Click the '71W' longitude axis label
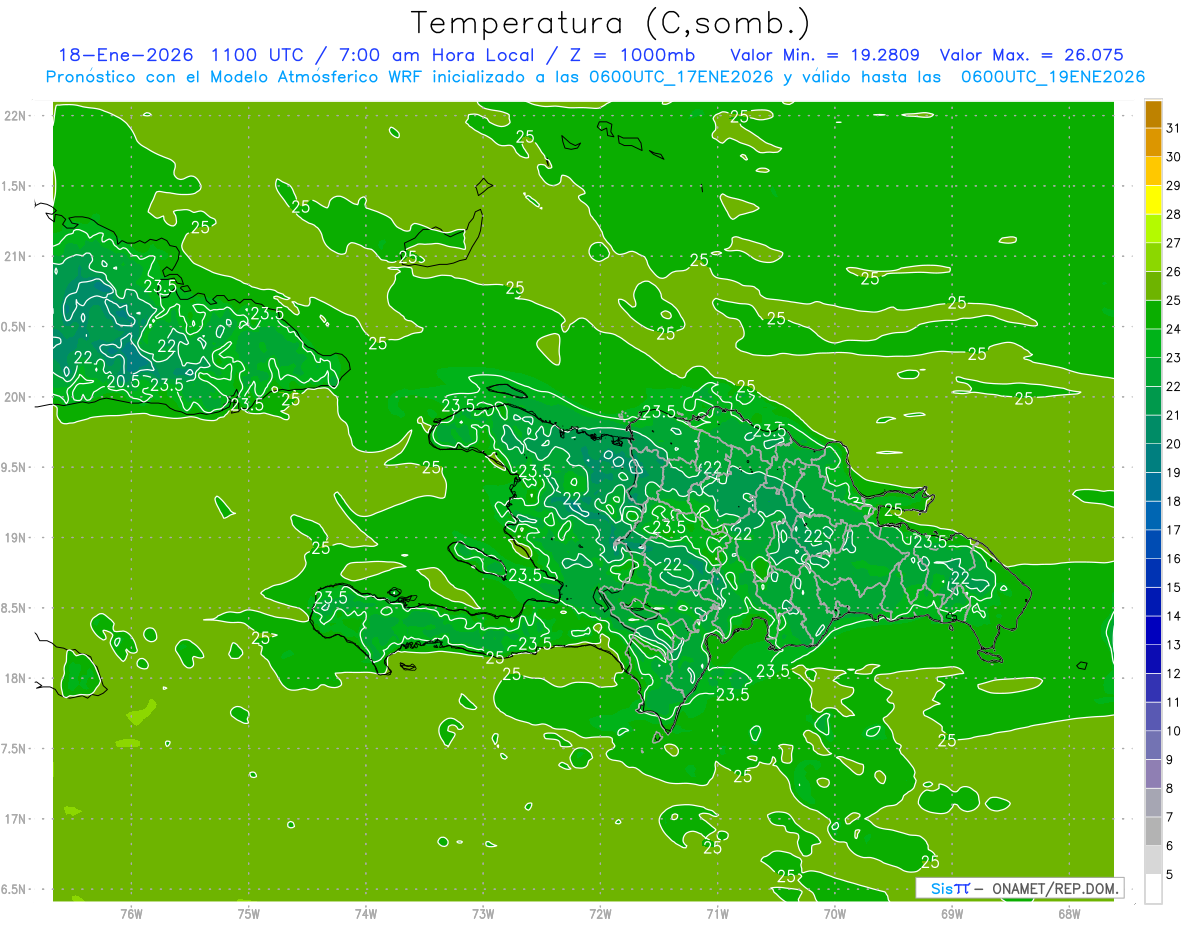 click(x=717, y=913)
